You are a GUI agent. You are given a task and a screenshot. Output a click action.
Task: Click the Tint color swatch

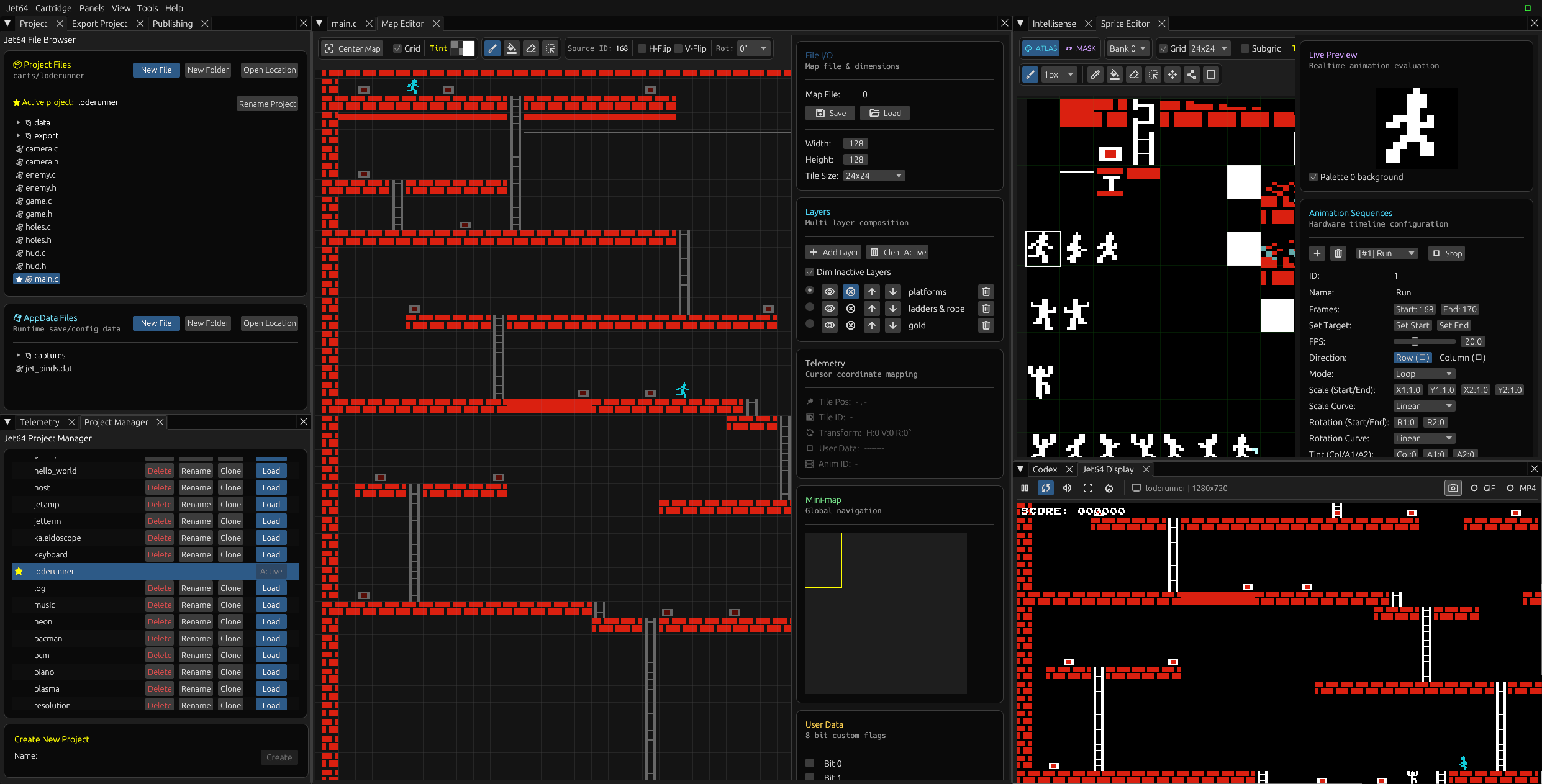click(463, 48)
